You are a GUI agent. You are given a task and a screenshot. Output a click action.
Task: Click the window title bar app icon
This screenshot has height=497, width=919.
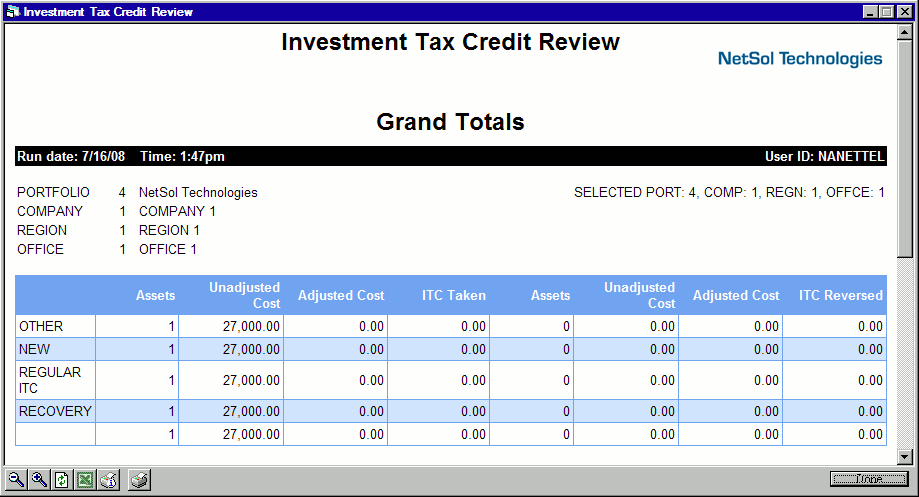point(13,12)
